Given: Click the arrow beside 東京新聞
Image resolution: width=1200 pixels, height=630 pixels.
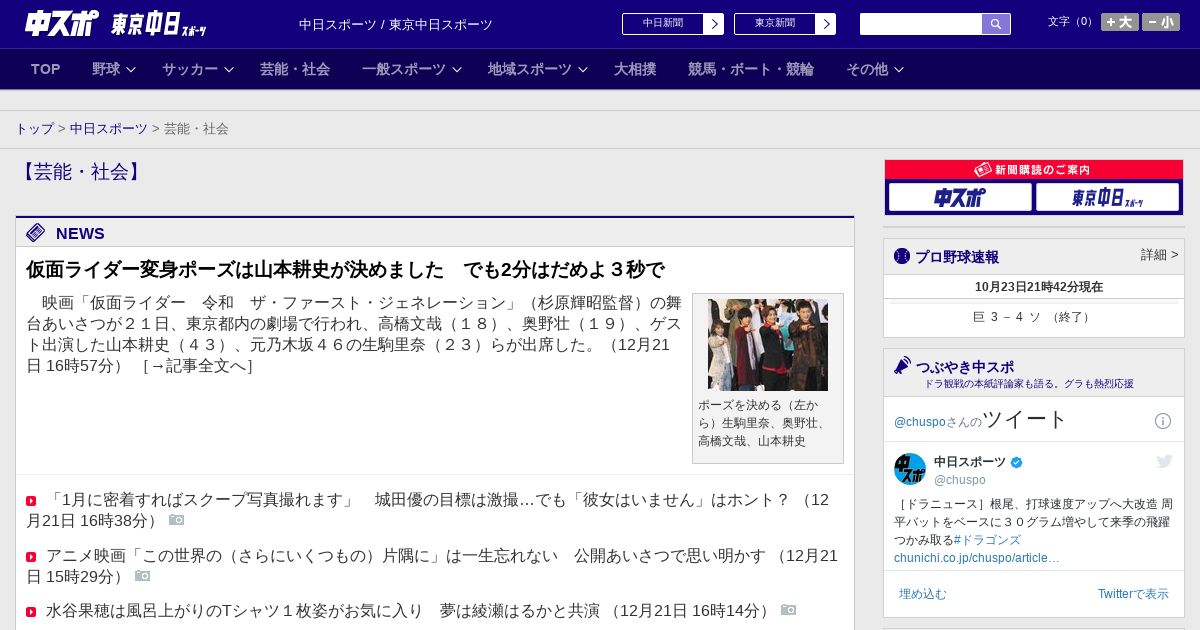Looking at the screenshot, I should pyautogui.click(x=826, y=24).
